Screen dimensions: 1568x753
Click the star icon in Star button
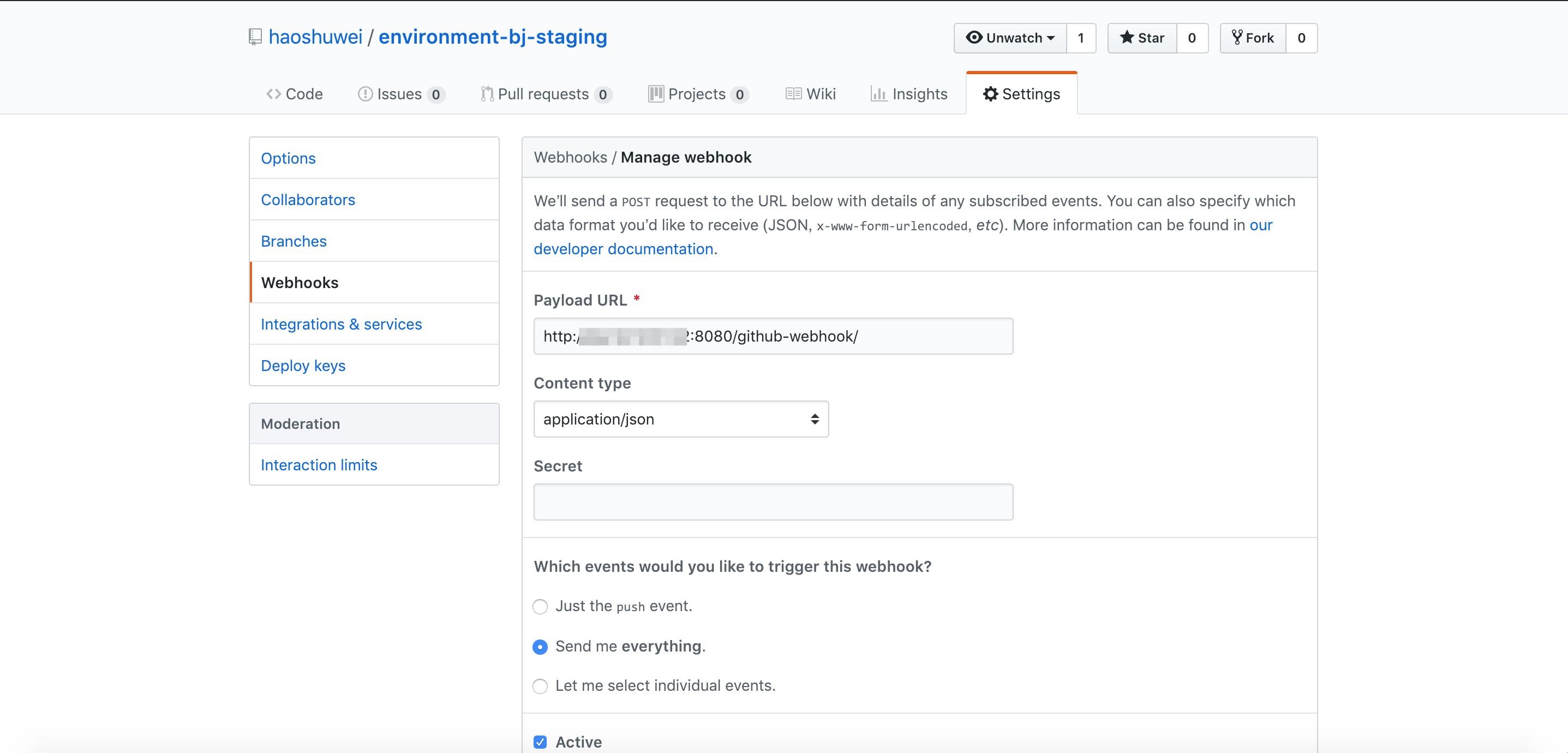click(x=1127, y=37)
